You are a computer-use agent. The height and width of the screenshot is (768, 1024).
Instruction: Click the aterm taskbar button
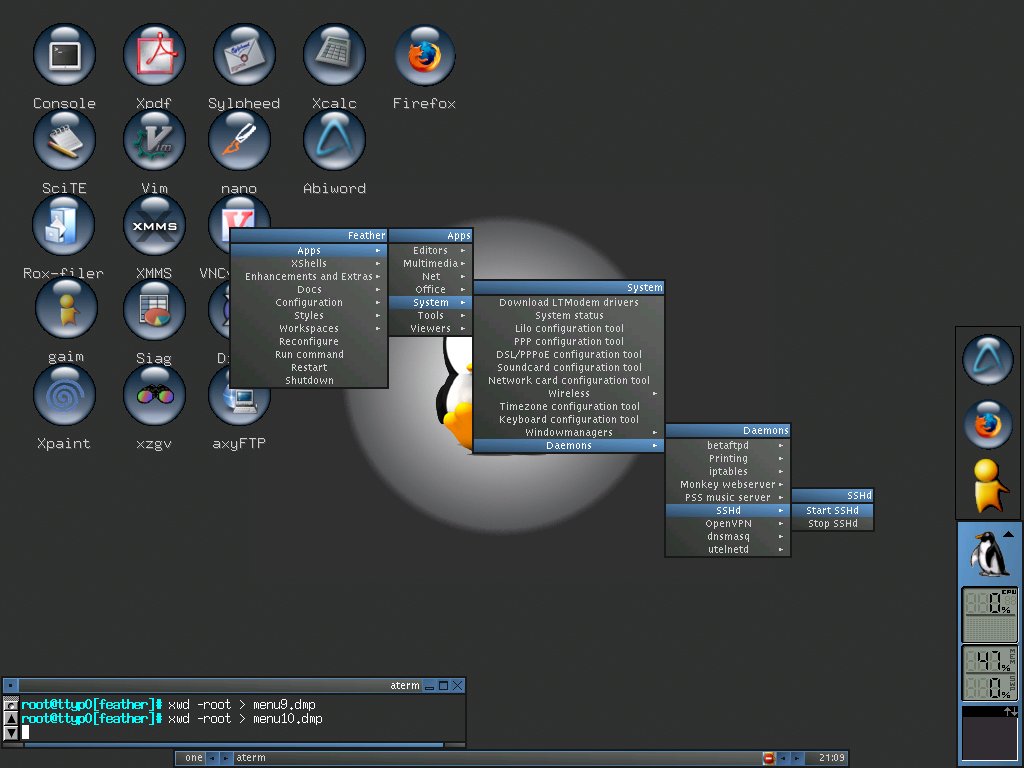(x=496, y=758)
